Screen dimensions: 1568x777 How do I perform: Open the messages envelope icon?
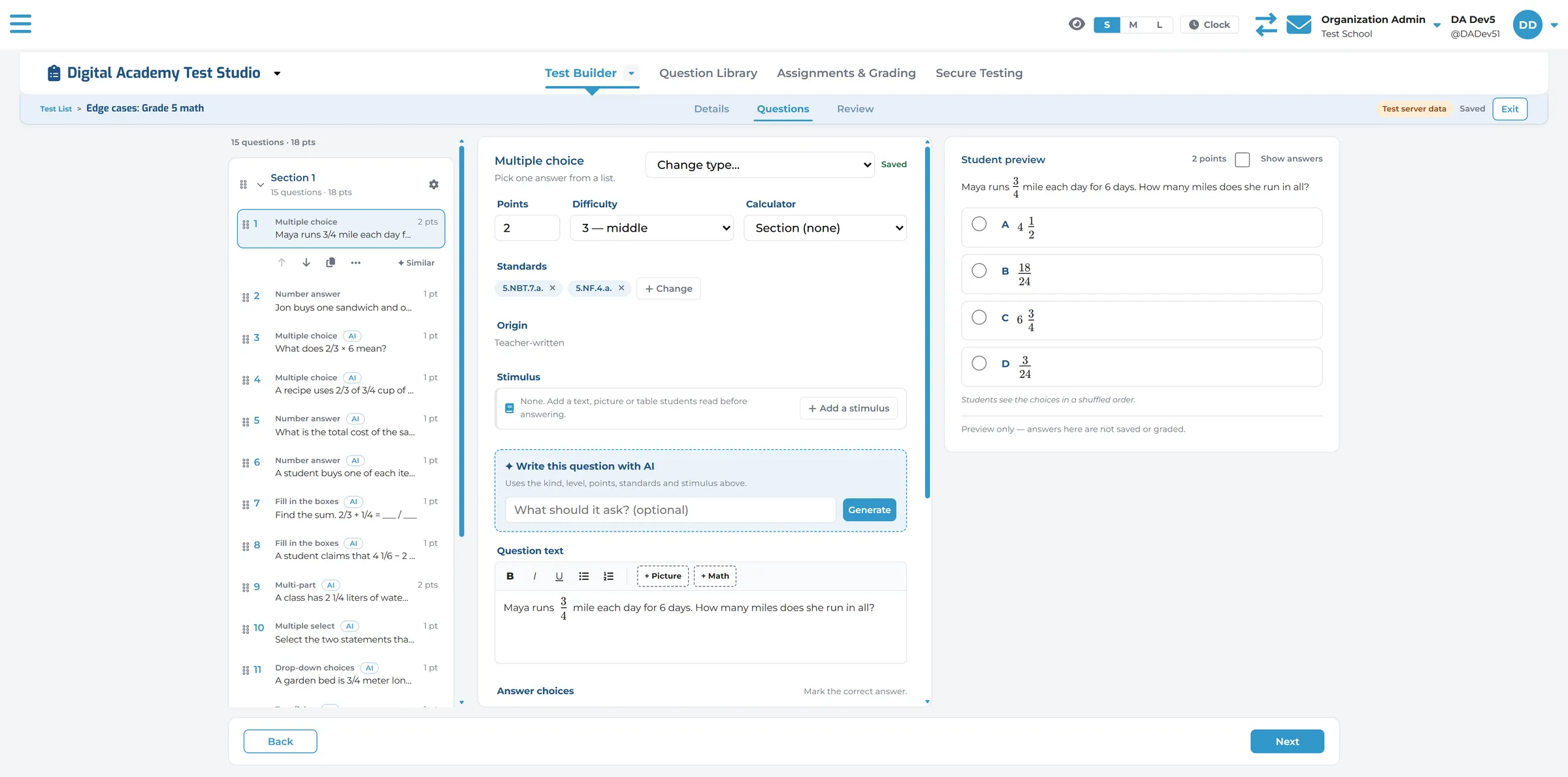tap(1298, 25)
